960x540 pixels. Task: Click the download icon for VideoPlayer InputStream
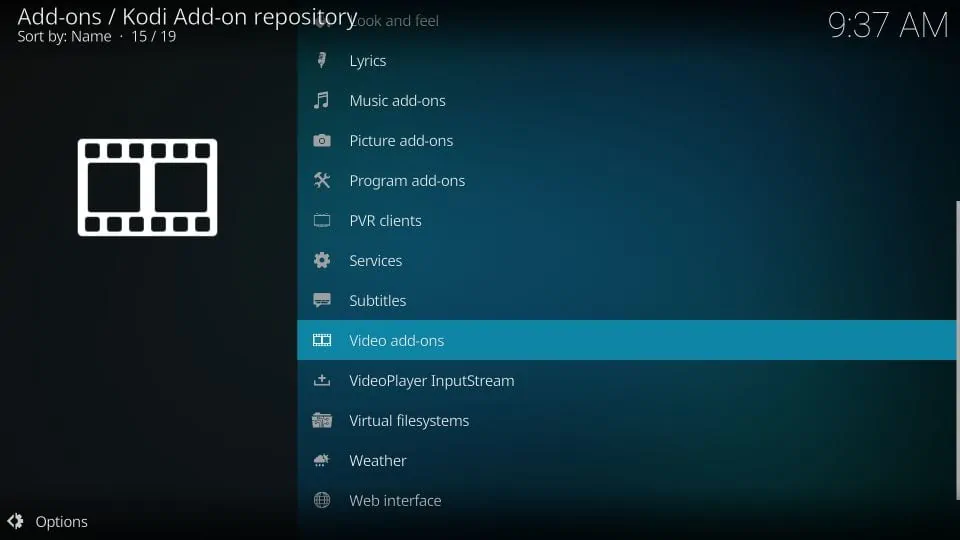click(x=321, y=381)
